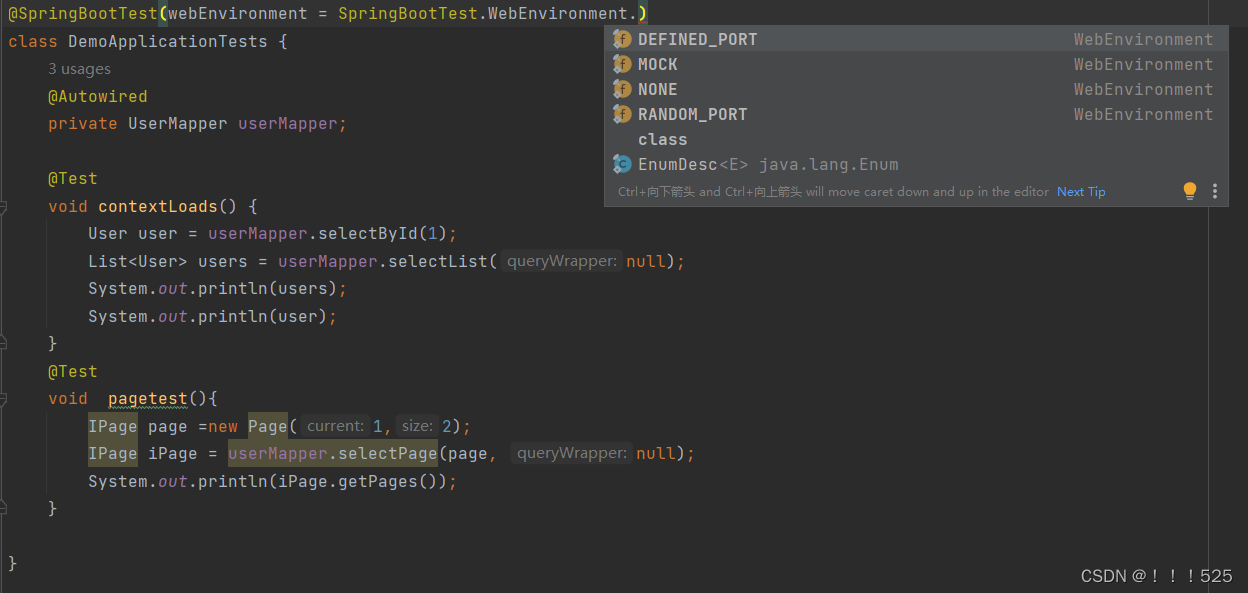The width and height of the screenshot is (1248, 593).
Task: Click the contextLoads method name
Action: tap(158, 207)
